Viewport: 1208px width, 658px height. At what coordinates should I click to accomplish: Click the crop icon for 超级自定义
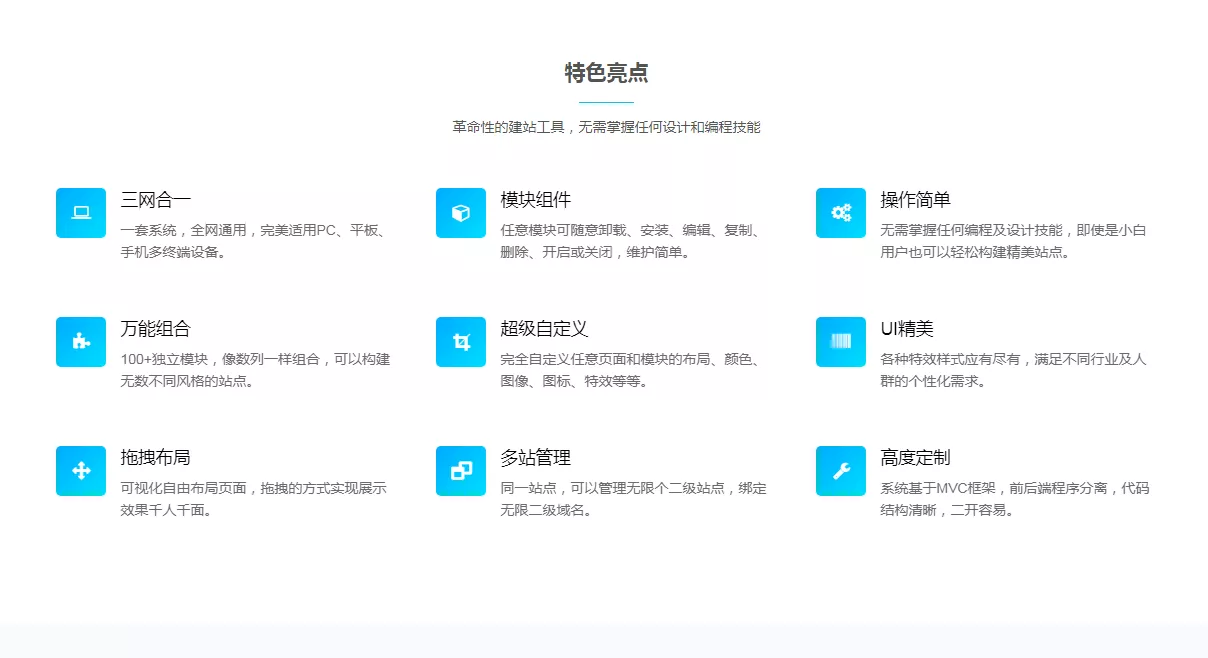pos(461,342)
